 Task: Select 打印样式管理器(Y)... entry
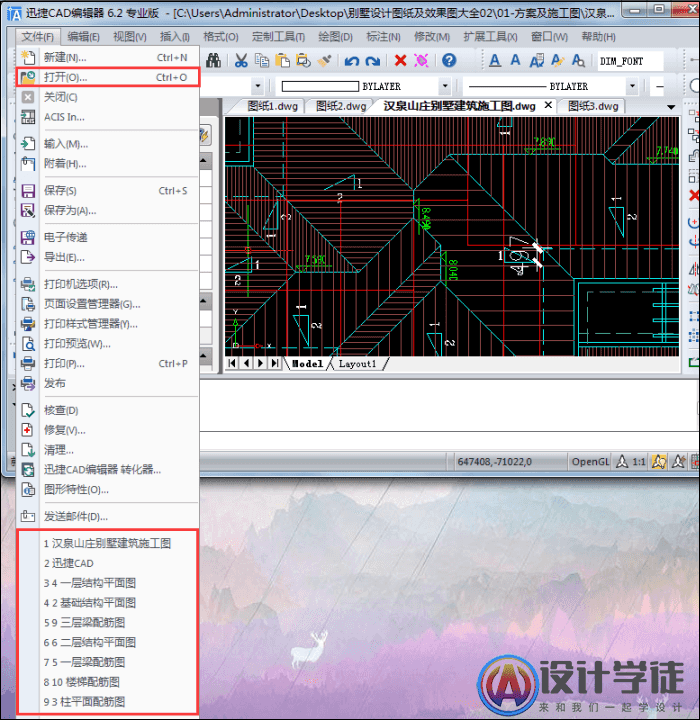click(108, 324)
